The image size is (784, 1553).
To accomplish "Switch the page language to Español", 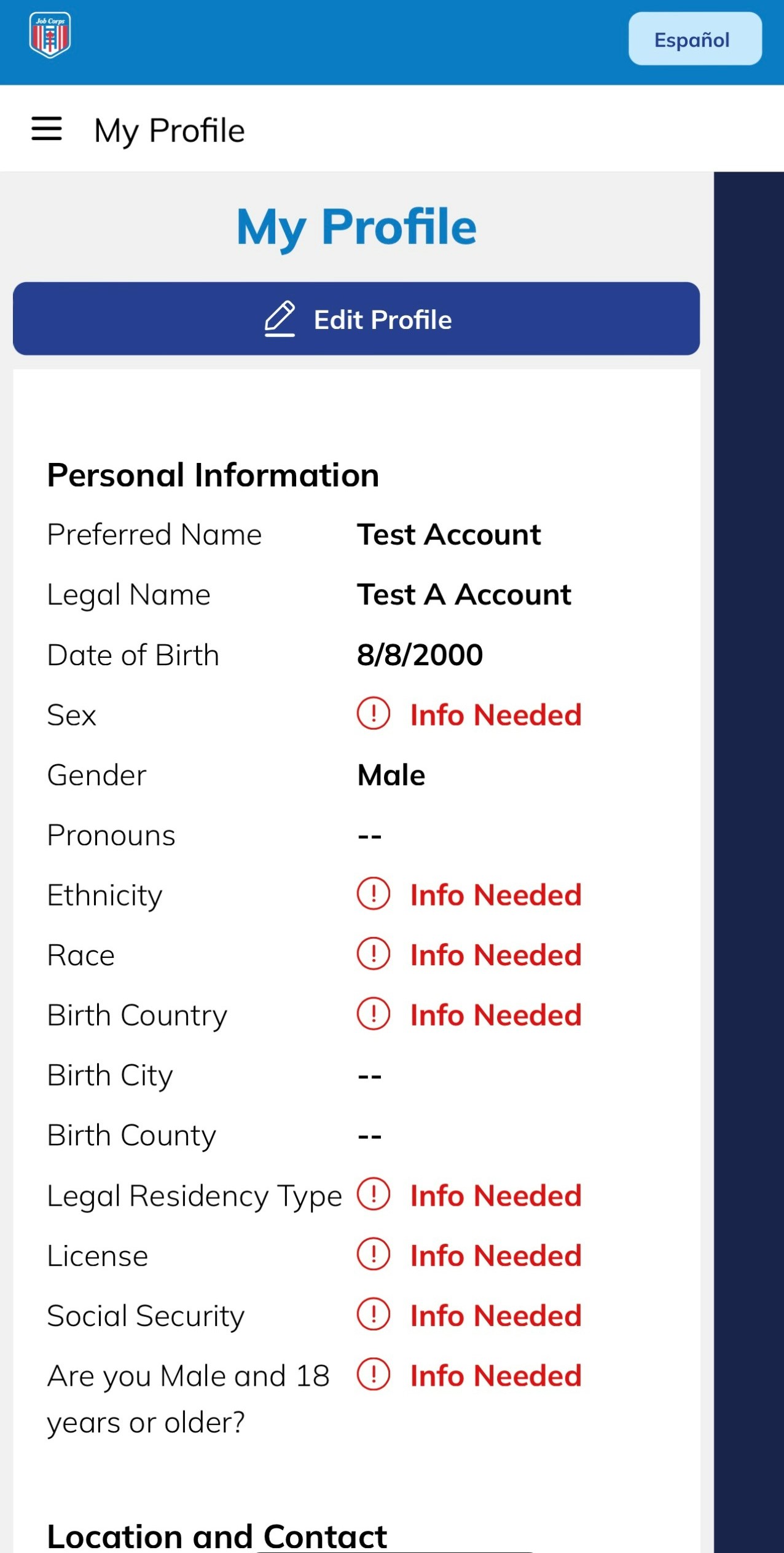I will click(x=693, y=39).
